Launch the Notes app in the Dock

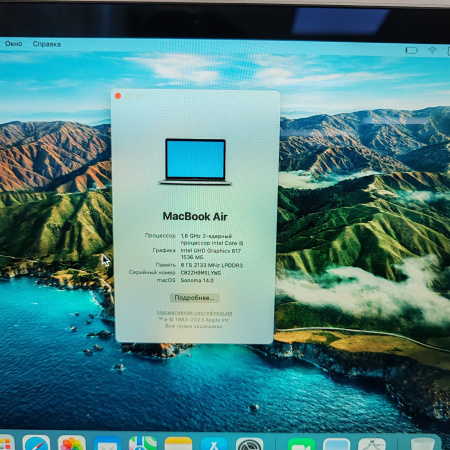tap(178, 444)
